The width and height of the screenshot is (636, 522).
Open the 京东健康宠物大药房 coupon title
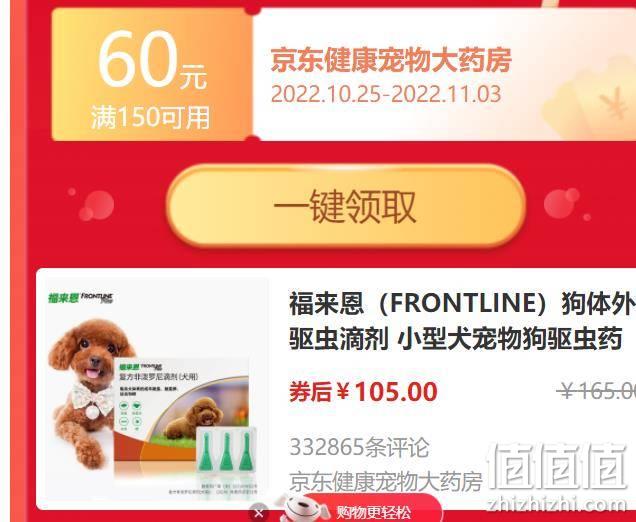pyautogui.click(x=391, y=60)
